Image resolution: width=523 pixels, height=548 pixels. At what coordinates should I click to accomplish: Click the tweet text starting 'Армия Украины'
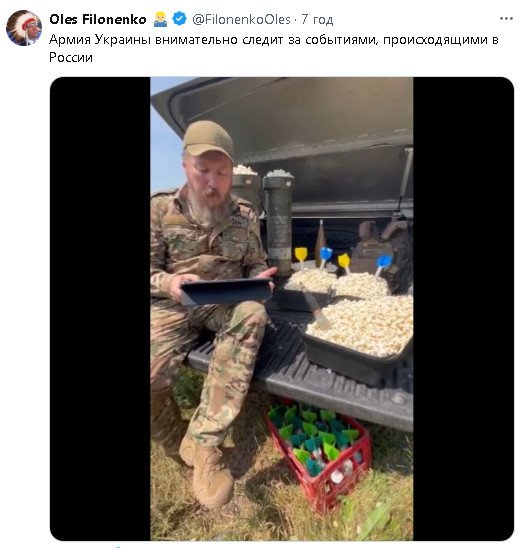(x=273, y=48)
